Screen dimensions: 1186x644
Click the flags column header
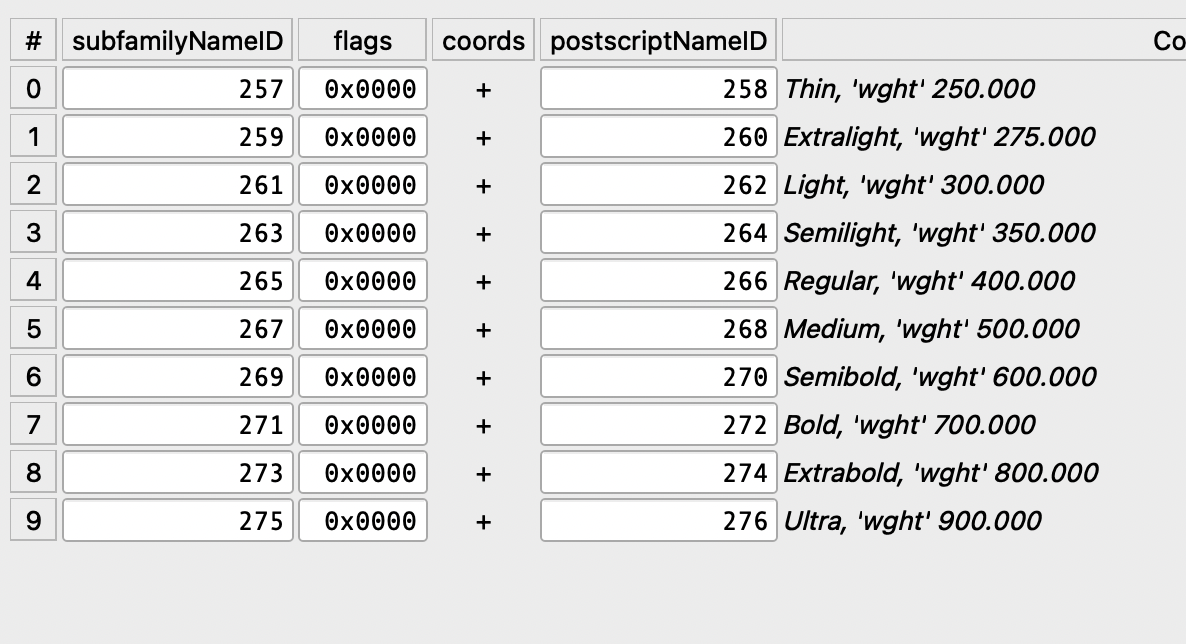[x=363, y=41]
